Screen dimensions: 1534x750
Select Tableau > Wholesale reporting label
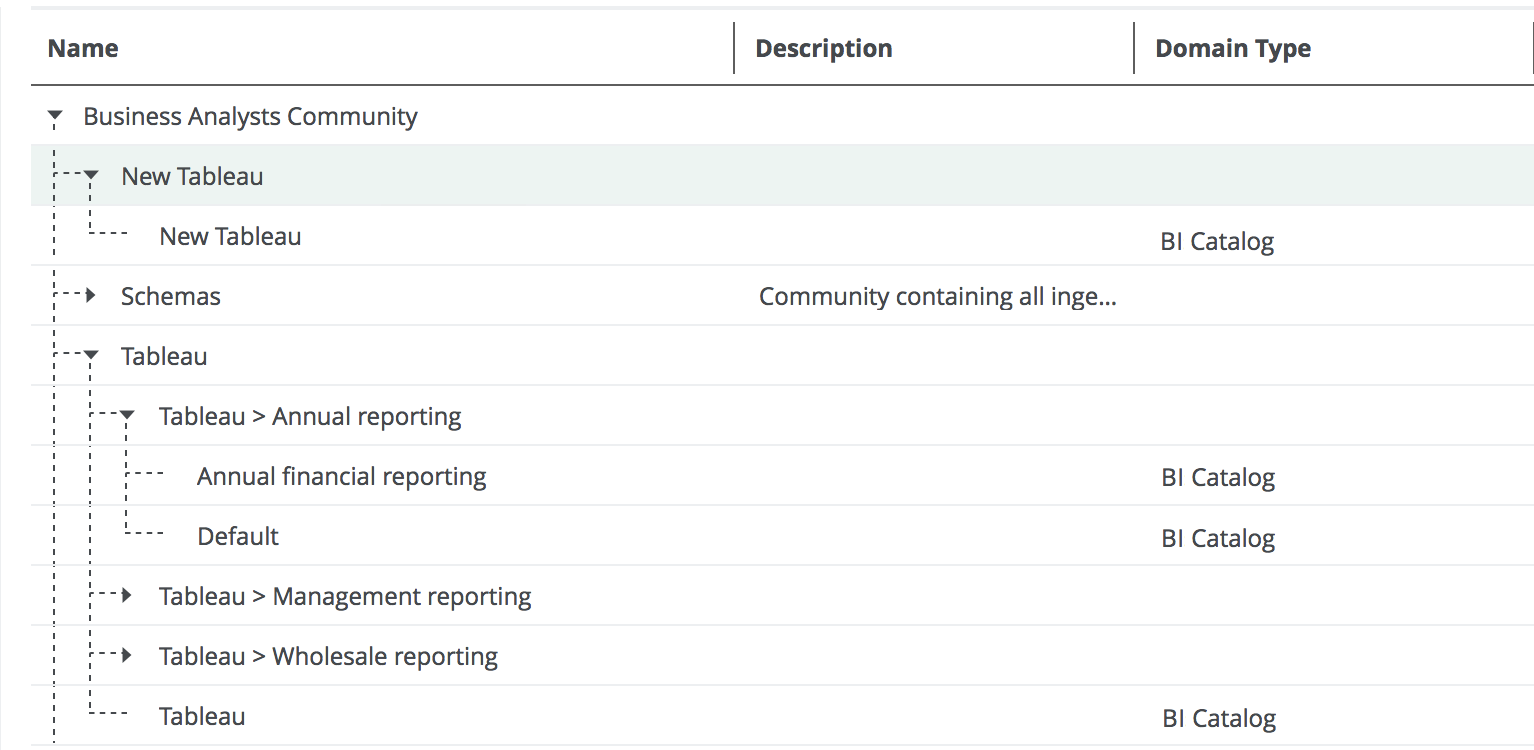328,657
